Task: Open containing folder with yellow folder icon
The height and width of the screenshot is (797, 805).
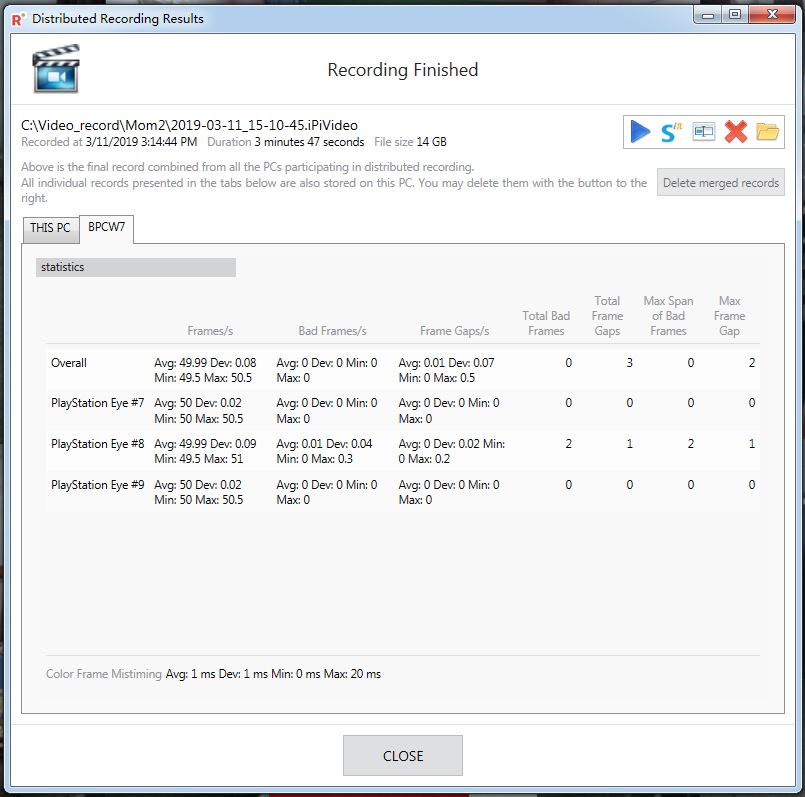Action: point(768,132)
